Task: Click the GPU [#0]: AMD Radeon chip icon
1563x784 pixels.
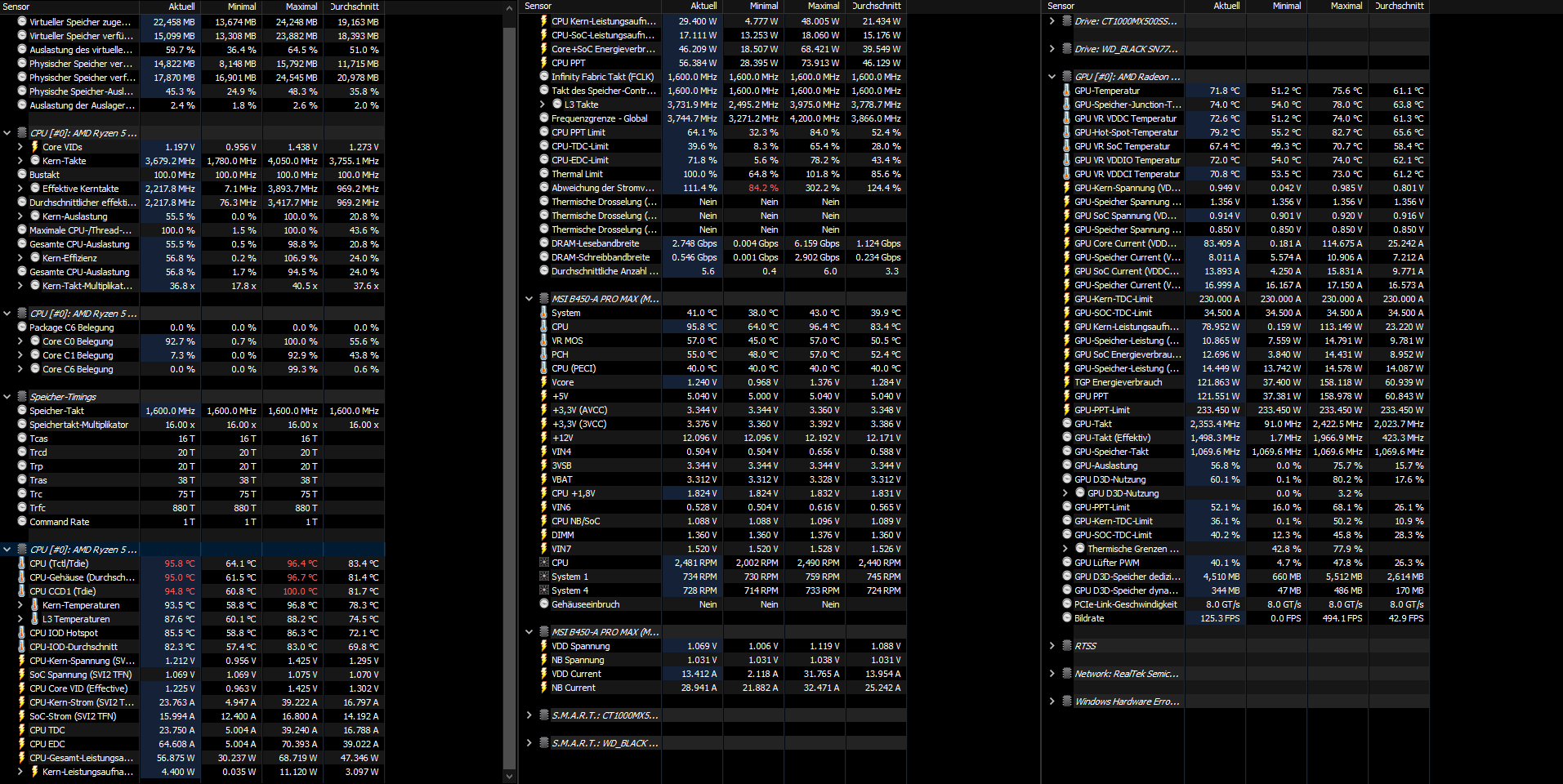Action: coord(1067,77)
